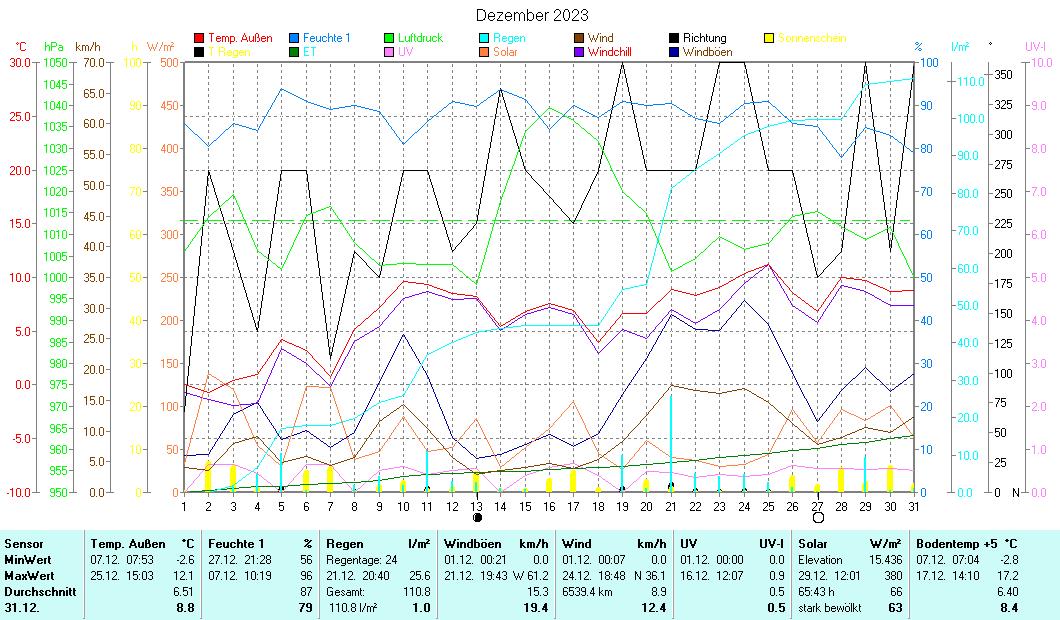Click the 'Elevation' label in Solar column
1060x620 pixels.
[820, 560]
